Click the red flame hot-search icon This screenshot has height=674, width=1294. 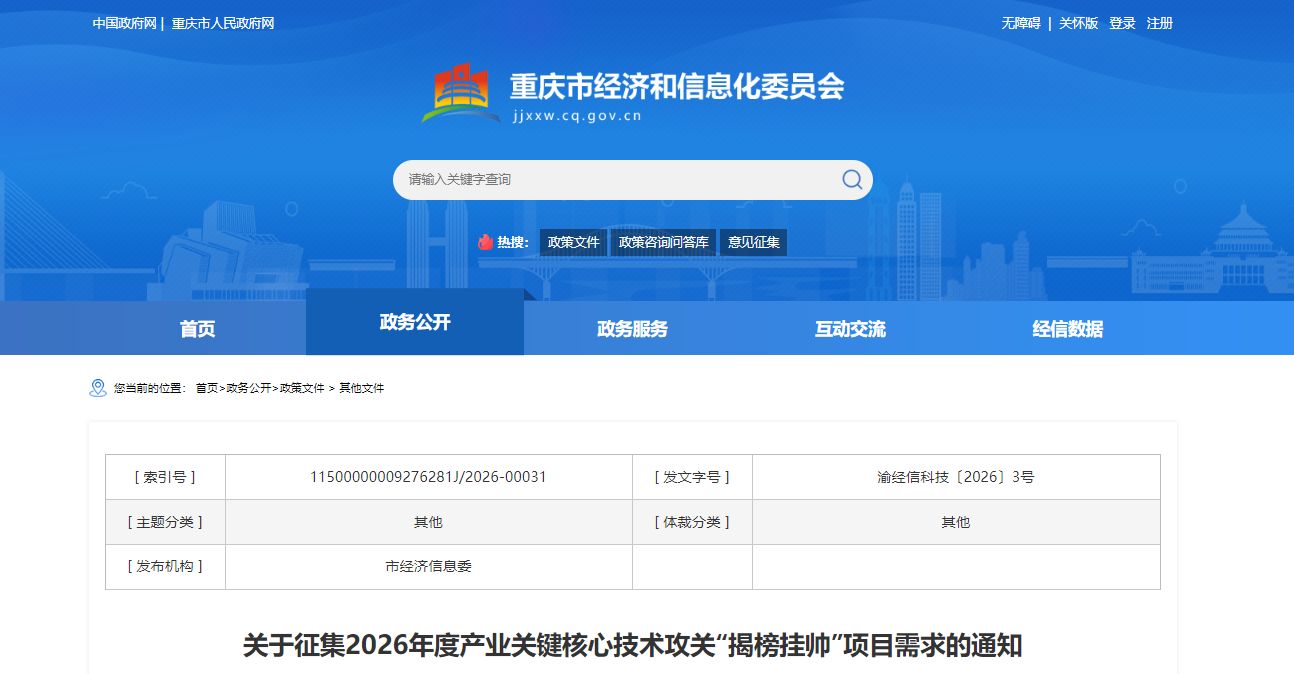point(485,242)
